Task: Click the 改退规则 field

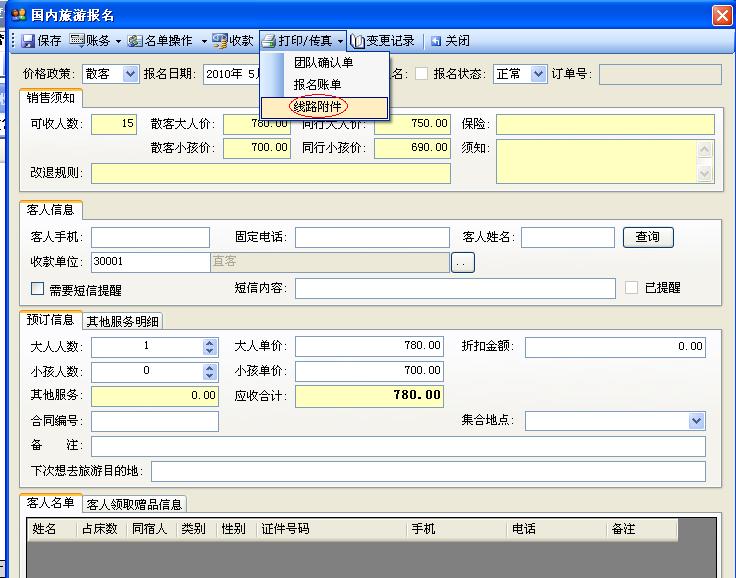Action: point(271,173)
